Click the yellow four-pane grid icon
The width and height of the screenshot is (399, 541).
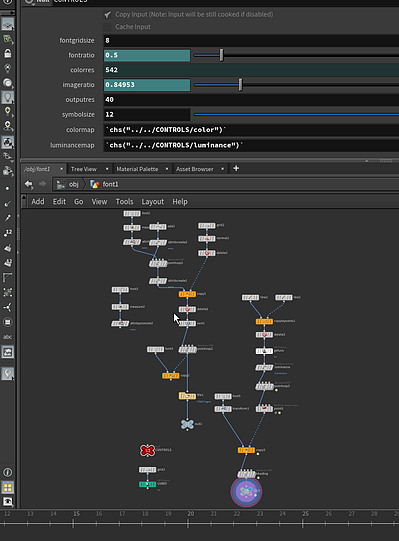pyautogui.click(x=8, y=488)
